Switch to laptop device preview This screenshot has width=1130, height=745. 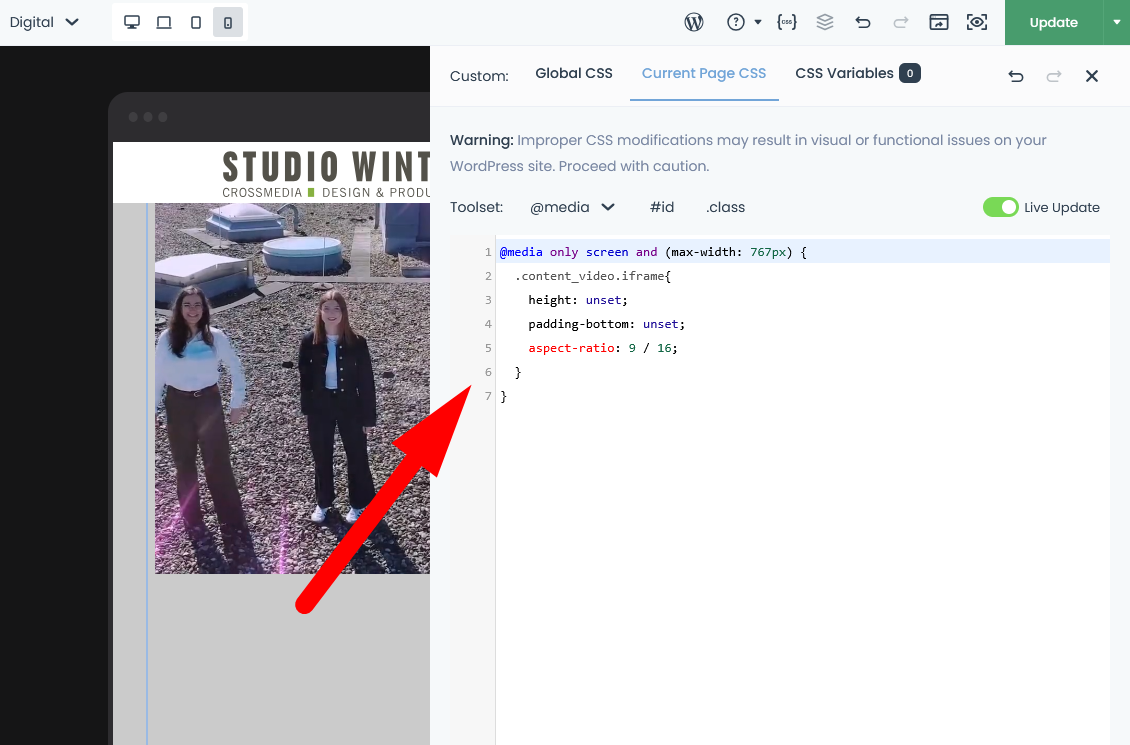pos(164,22)
